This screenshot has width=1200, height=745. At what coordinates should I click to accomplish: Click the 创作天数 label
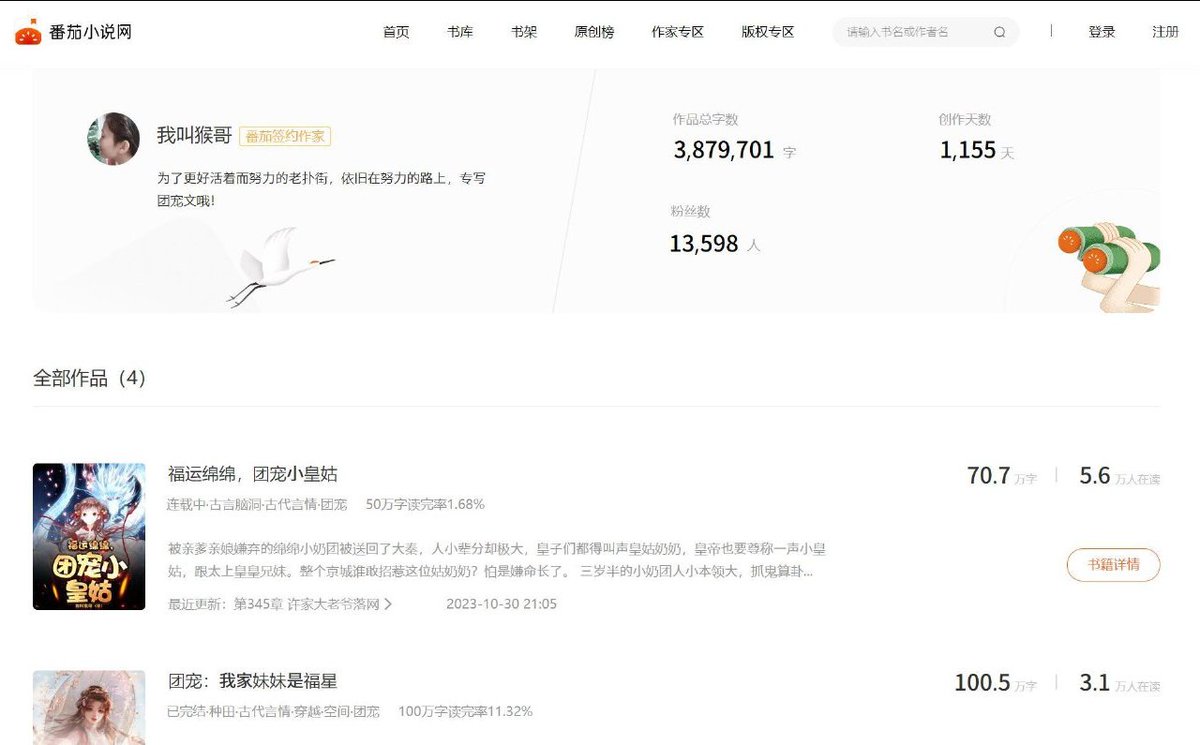965,119
